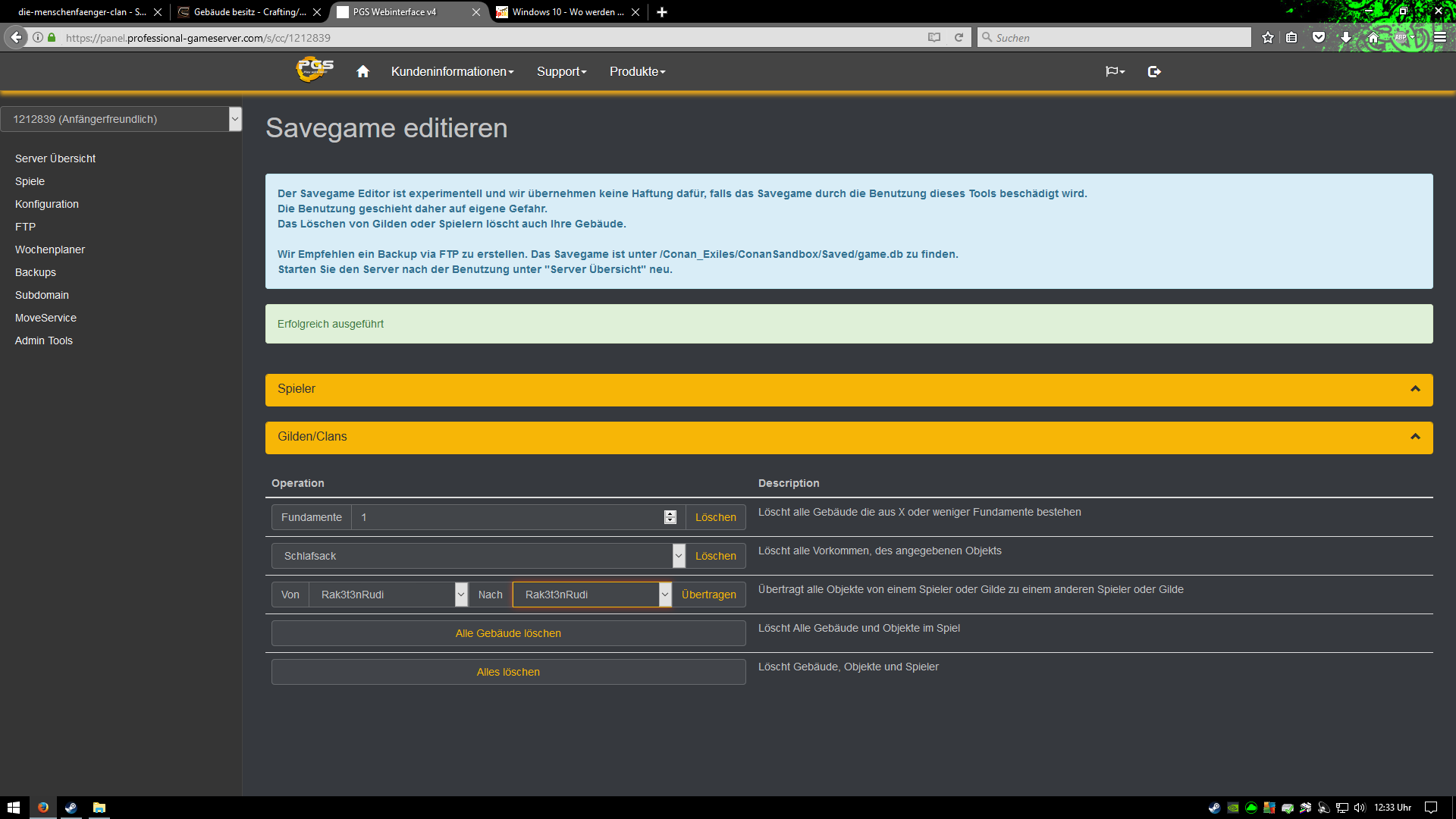Open Firefox hamburger menu icon
The width and height of the screenshot is (1456, 819).
tap(1439, 37)
